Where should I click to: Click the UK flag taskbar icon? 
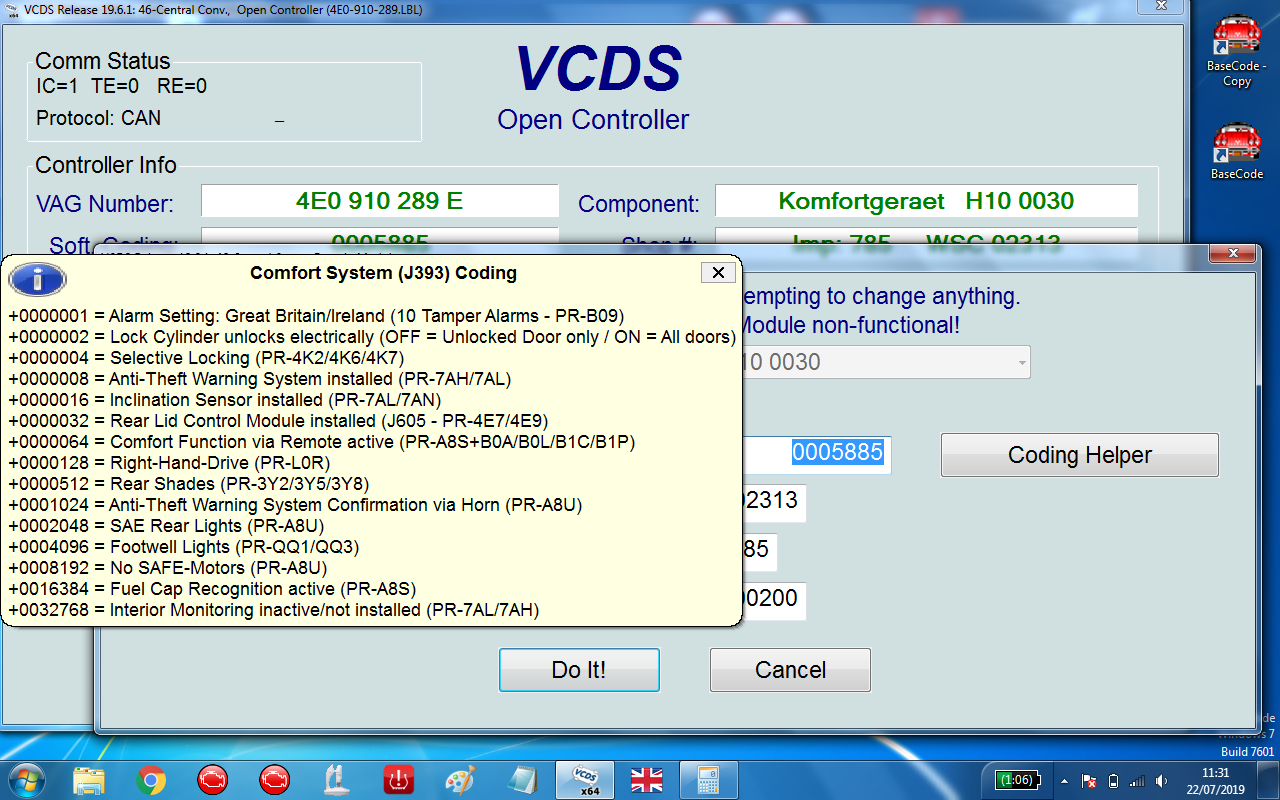click(x=647, y=780)
